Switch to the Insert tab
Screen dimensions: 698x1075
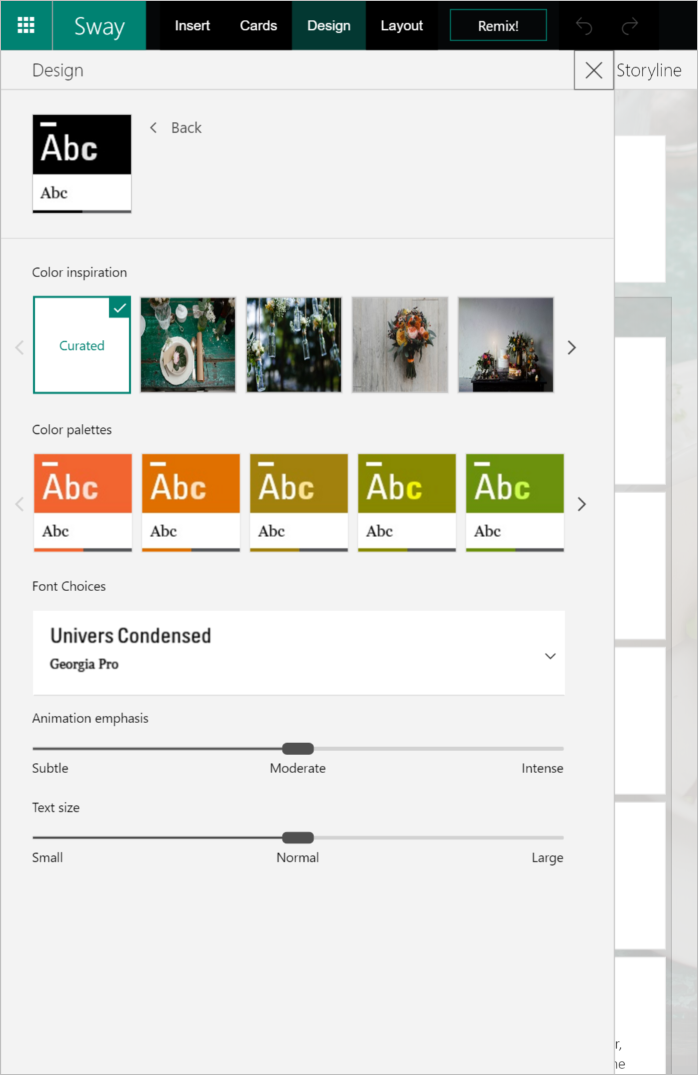(192, 25)
